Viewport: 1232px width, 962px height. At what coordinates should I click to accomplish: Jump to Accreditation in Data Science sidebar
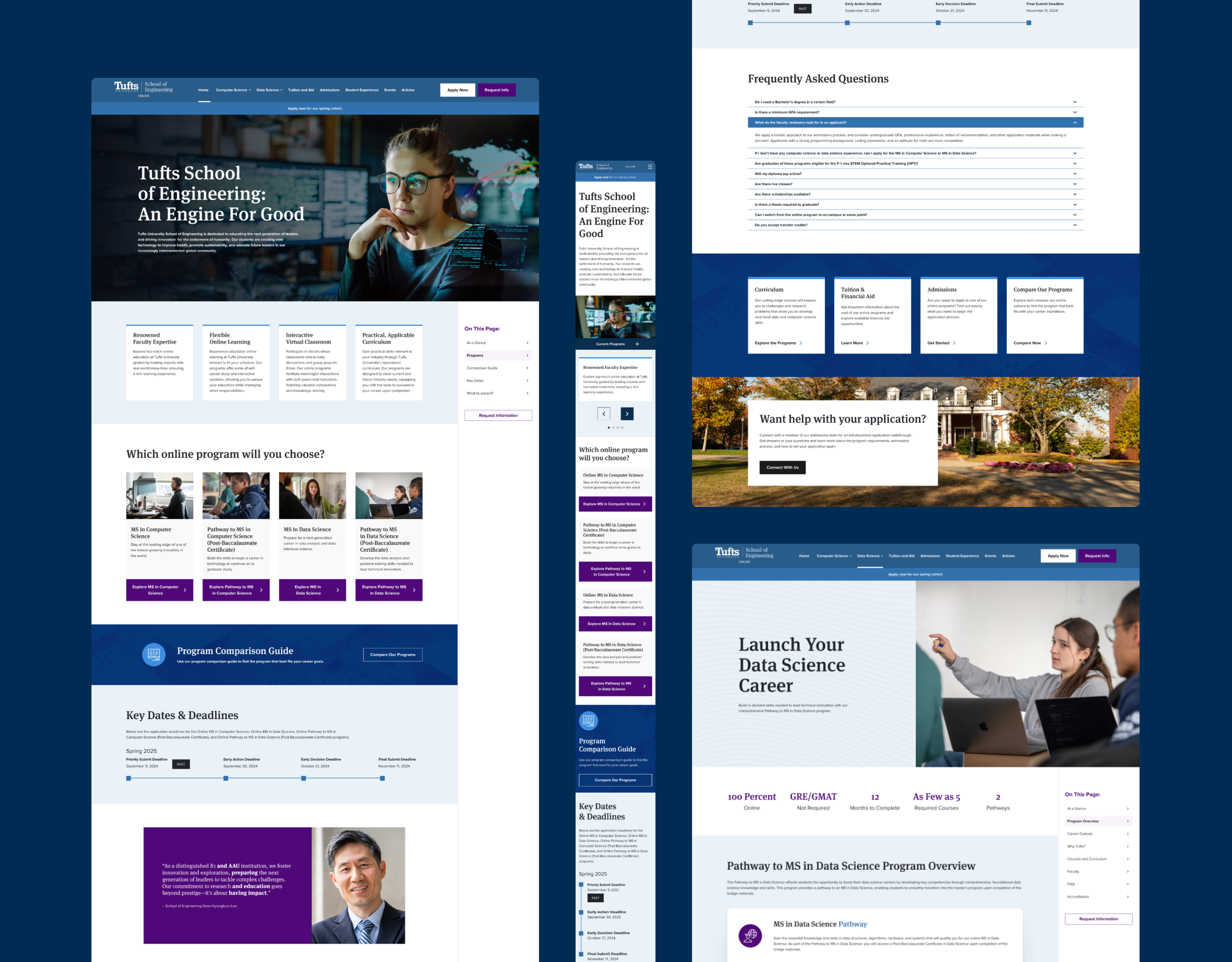point(1098,896)
